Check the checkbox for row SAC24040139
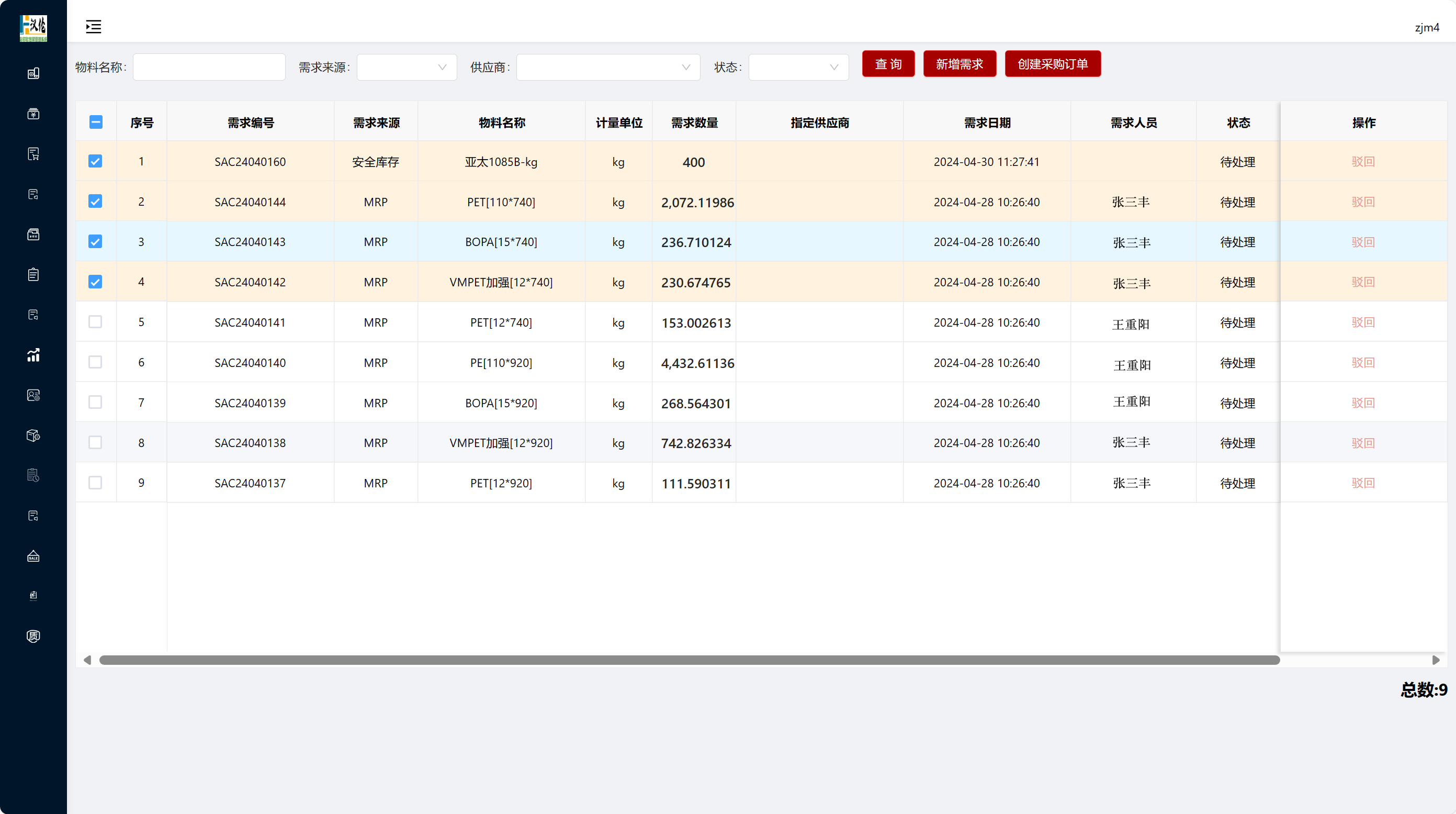 tap(95, 402)
